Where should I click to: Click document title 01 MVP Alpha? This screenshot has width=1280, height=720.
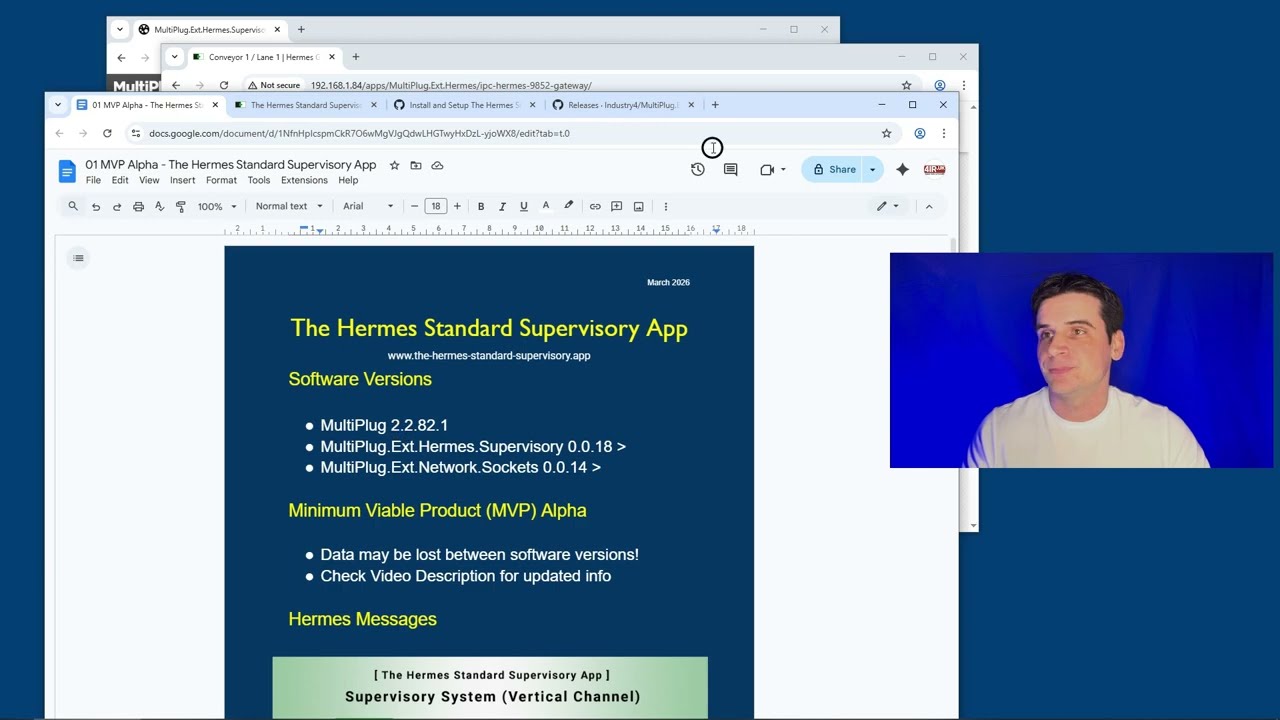click(x=230, y=165)
